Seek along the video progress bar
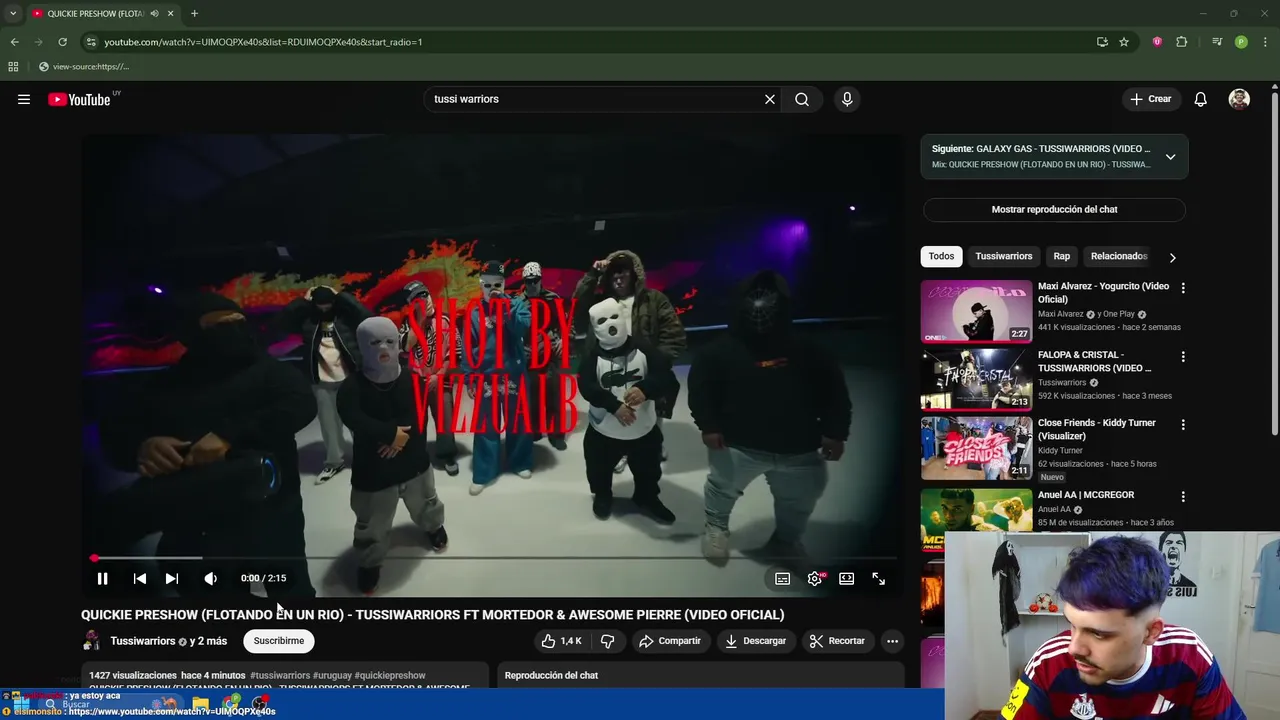The image size is (1280, 720). pos(493,558)
